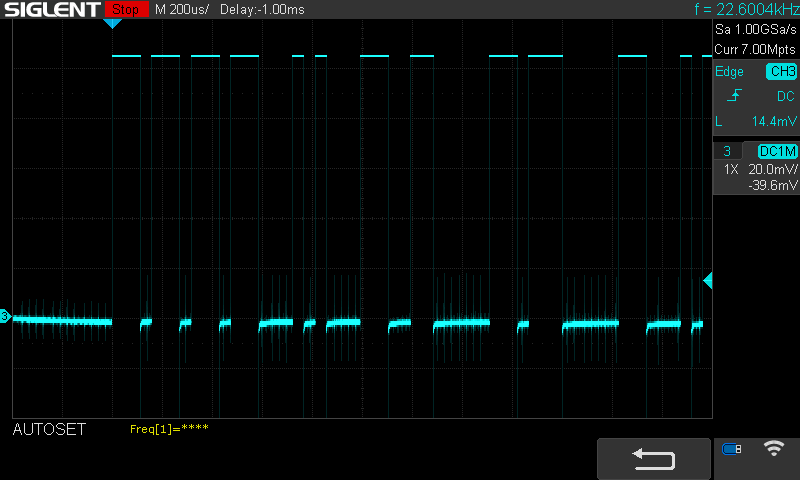Click the trigger level 14.4mV value
The height and width of the screenshot is (480, 800).
coord(774,121)
